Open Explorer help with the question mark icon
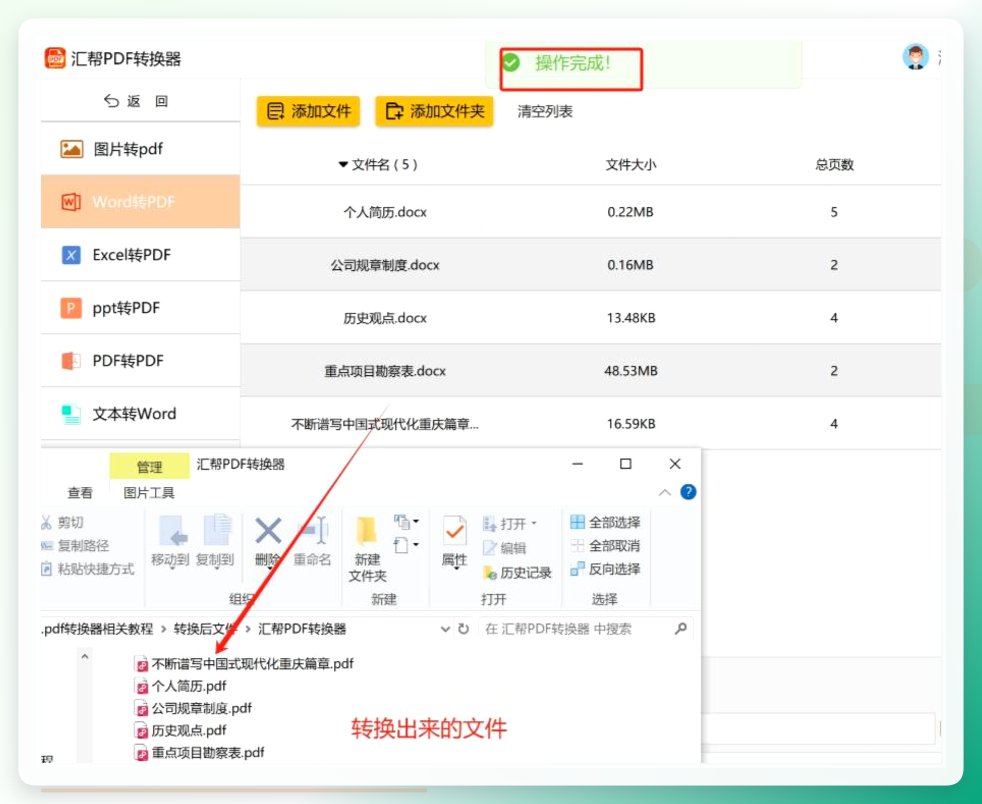The image size is (982, 804). [x=688, y=492]
